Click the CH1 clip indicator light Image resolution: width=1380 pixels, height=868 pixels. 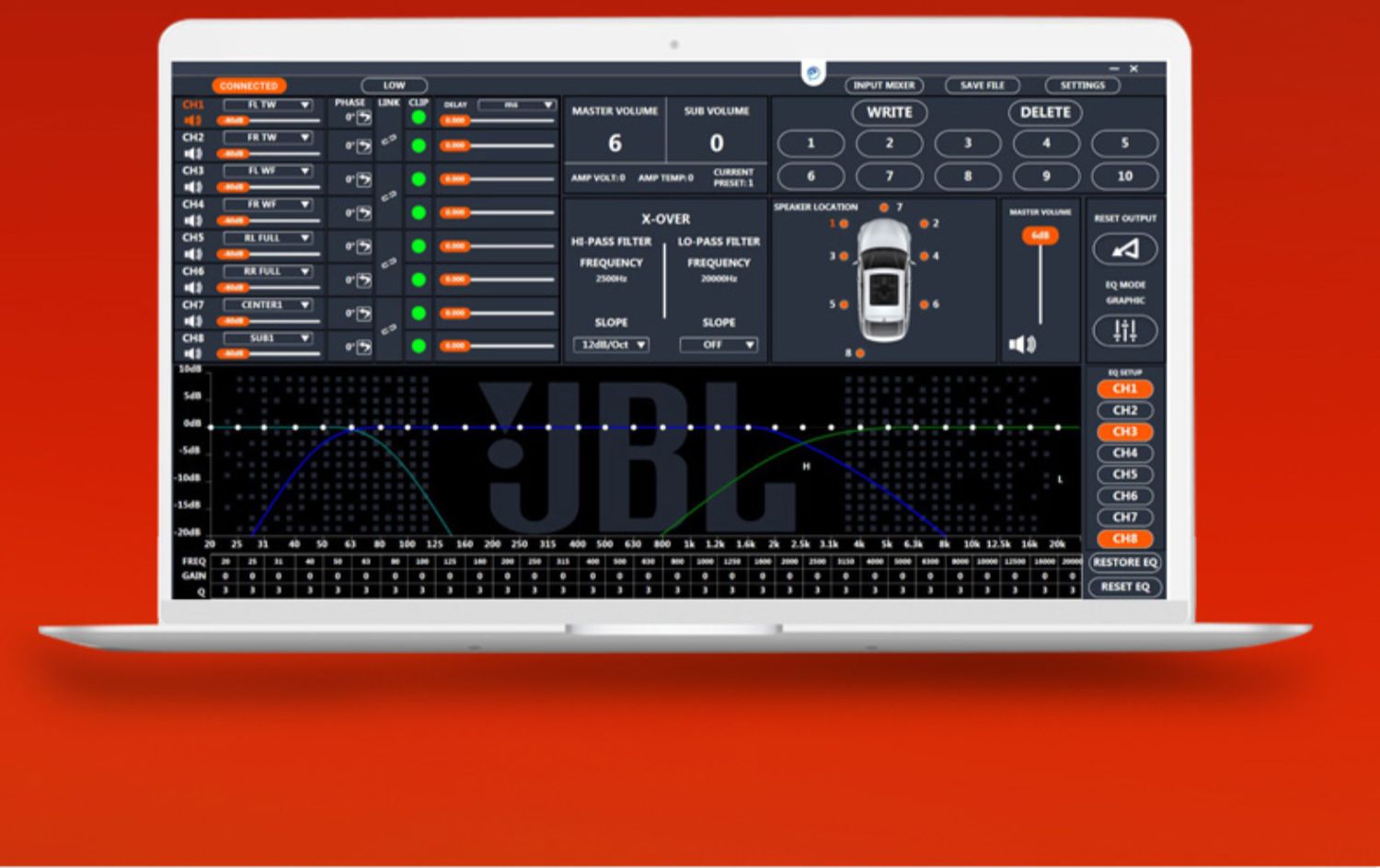419,118
